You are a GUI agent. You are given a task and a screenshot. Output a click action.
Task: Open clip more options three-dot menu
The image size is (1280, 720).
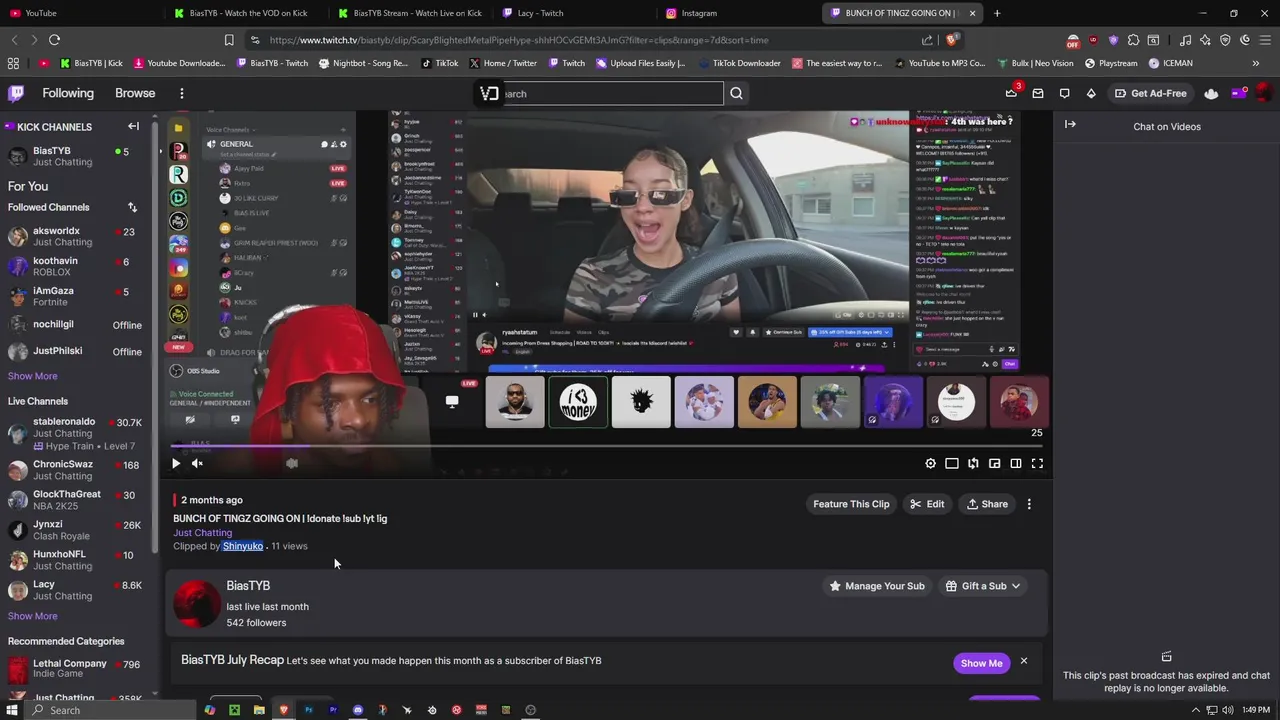coord(1029,504)
